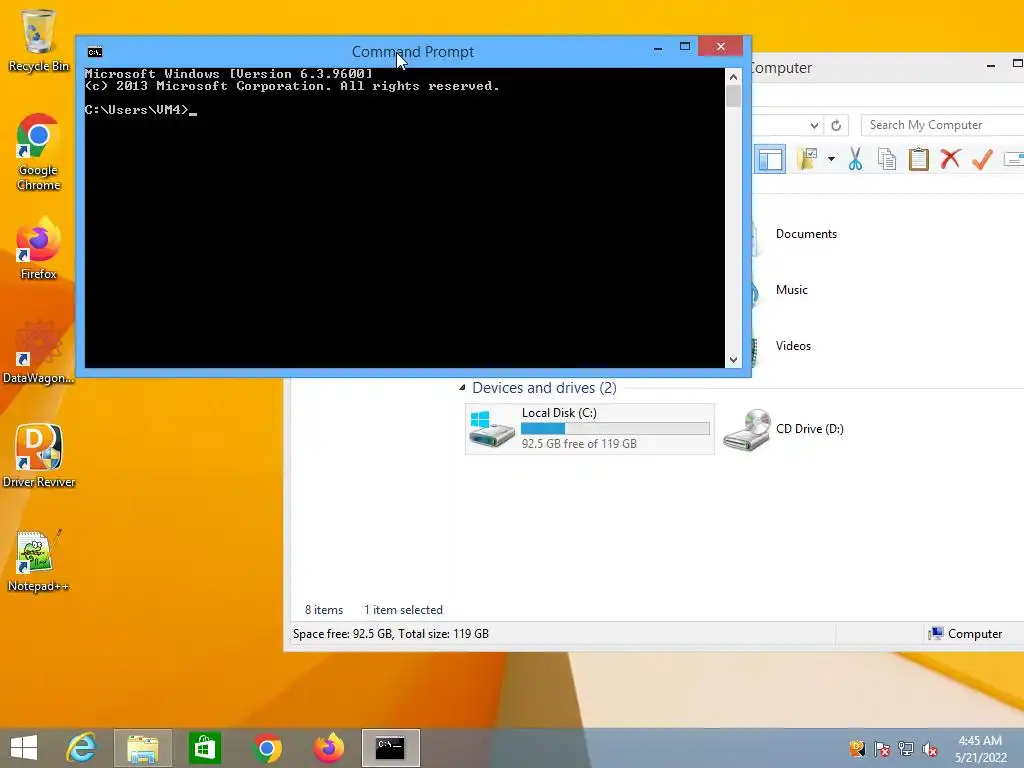Select the Command Prompt taskbar button
The image size is (1024, 768).
[x=391, y=748]
